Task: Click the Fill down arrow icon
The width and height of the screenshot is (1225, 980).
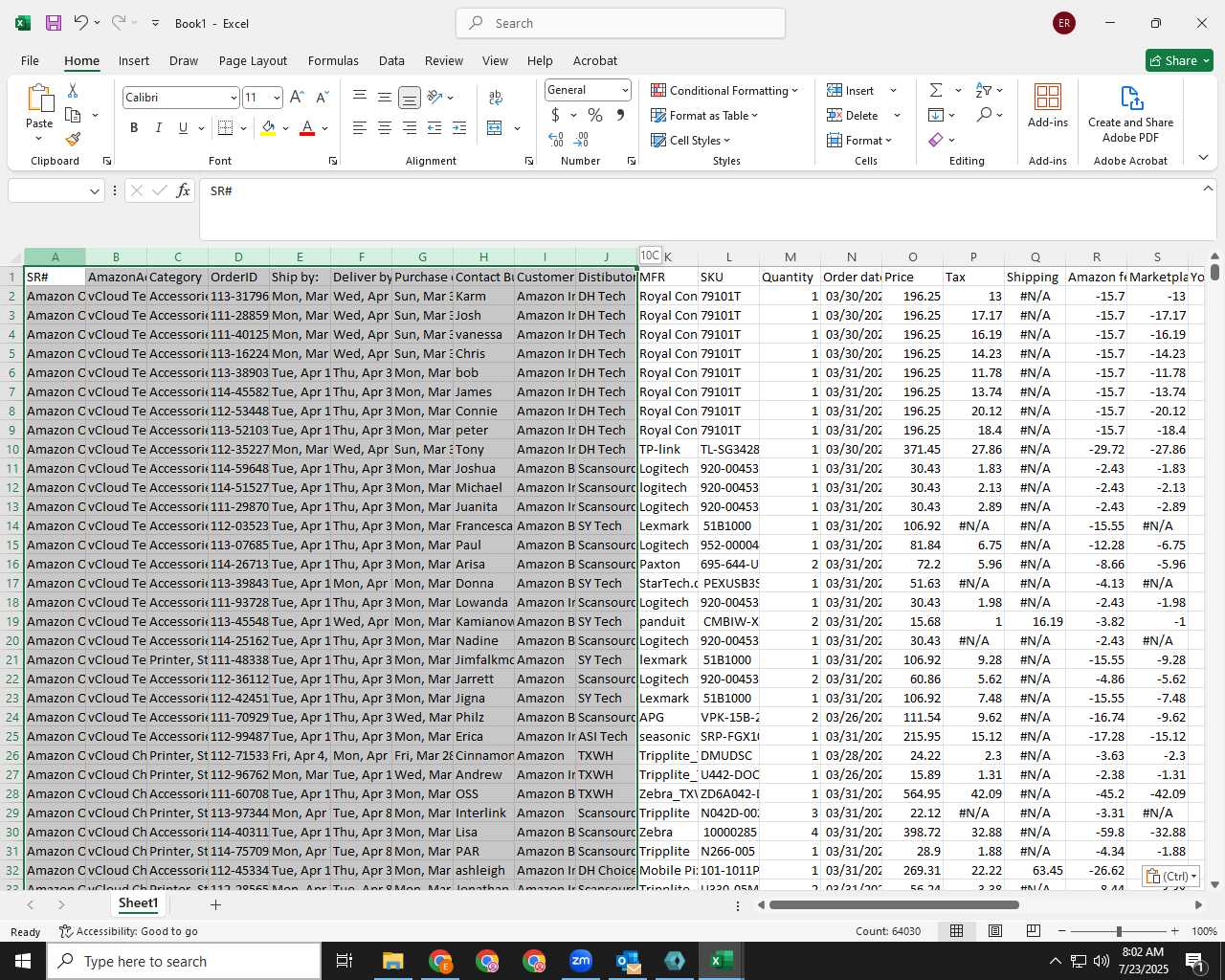Action: coord(936,115)
